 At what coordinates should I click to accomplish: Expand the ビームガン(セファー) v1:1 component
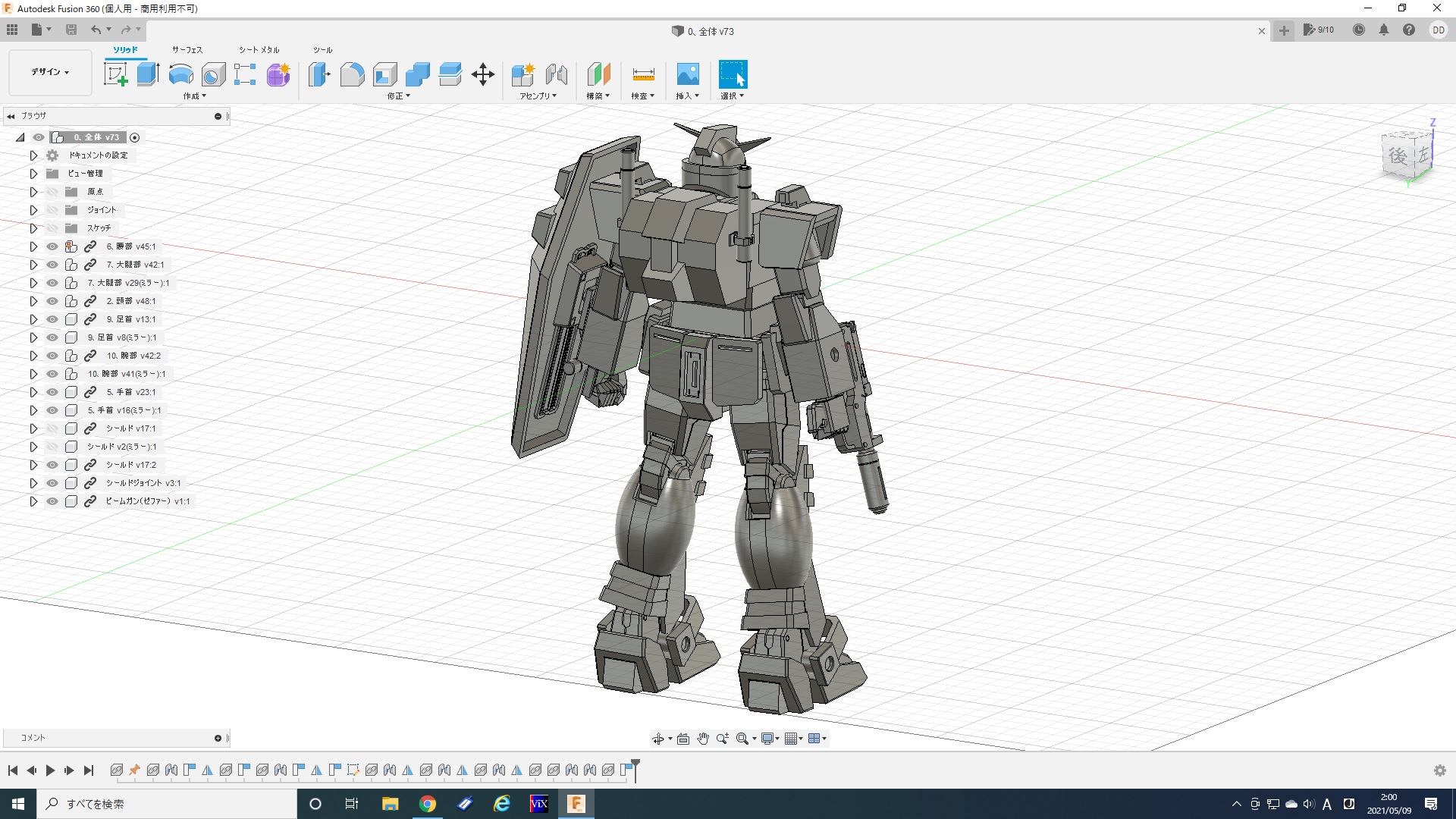pos(33,501)
